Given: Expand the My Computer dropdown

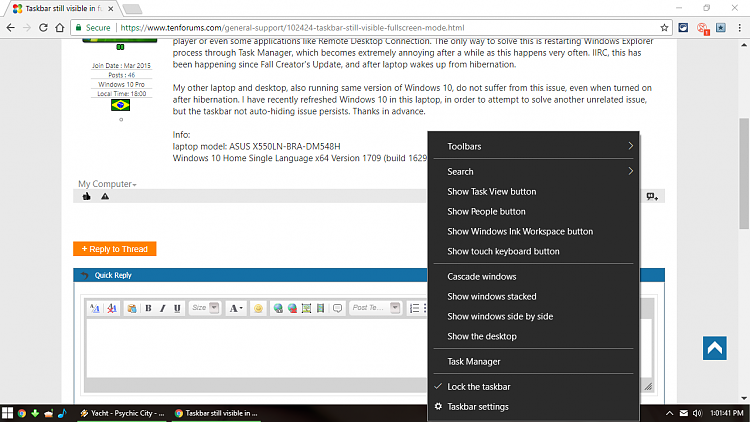Looking at the screenshot, I should point(107,184).
